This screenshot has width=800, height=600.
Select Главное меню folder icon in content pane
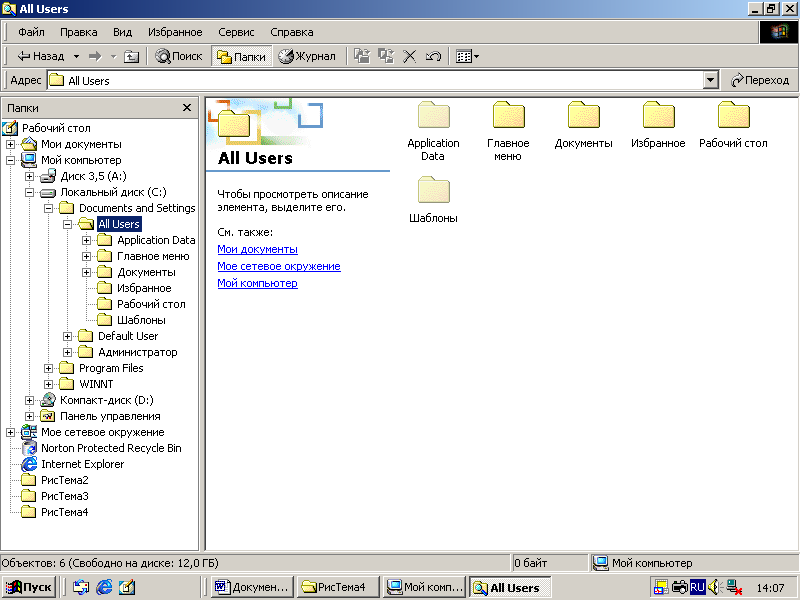pos(508,115)
